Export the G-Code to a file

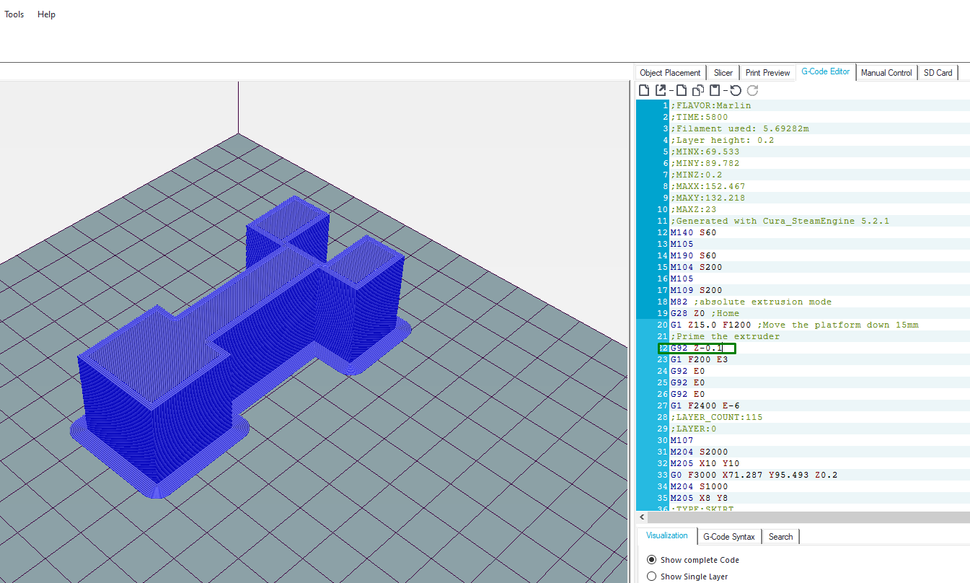point(661,90)
